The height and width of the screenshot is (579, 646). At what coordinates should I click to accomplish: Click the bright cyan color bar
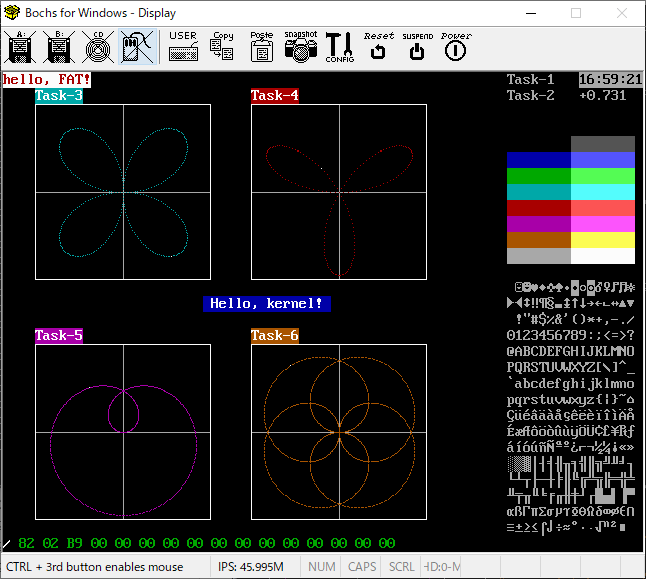[603, 192]
